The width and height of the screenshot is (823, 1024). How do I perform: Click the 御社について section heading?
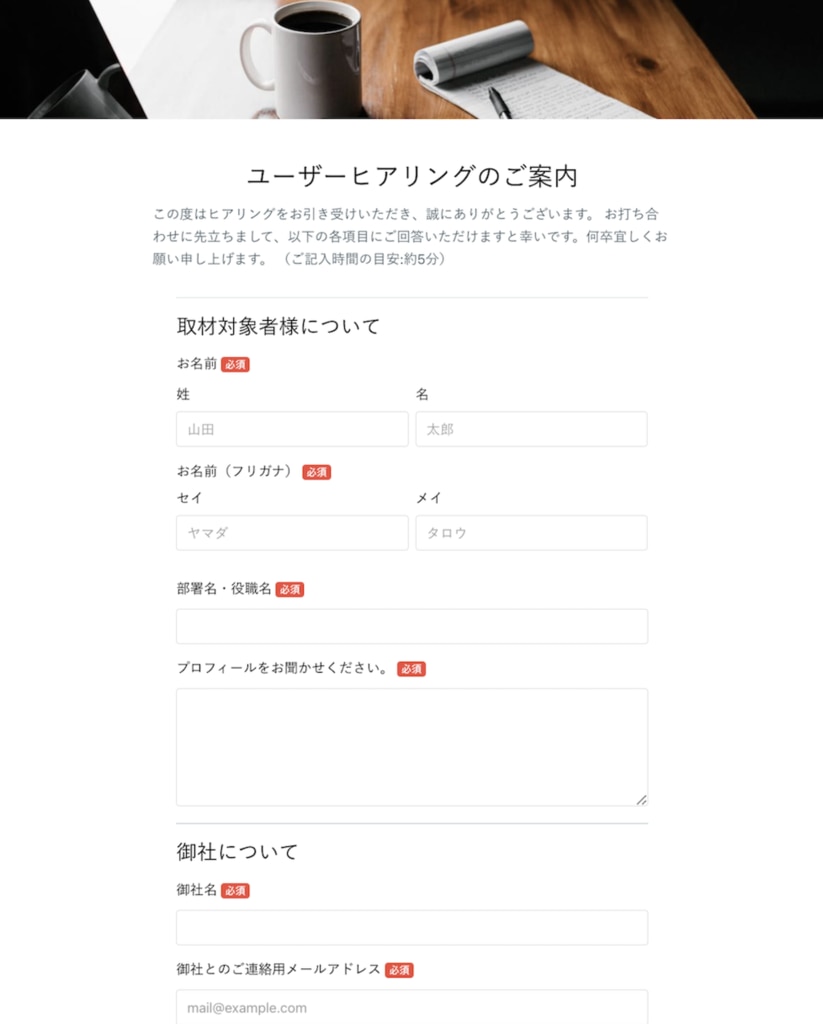(237, 852)
